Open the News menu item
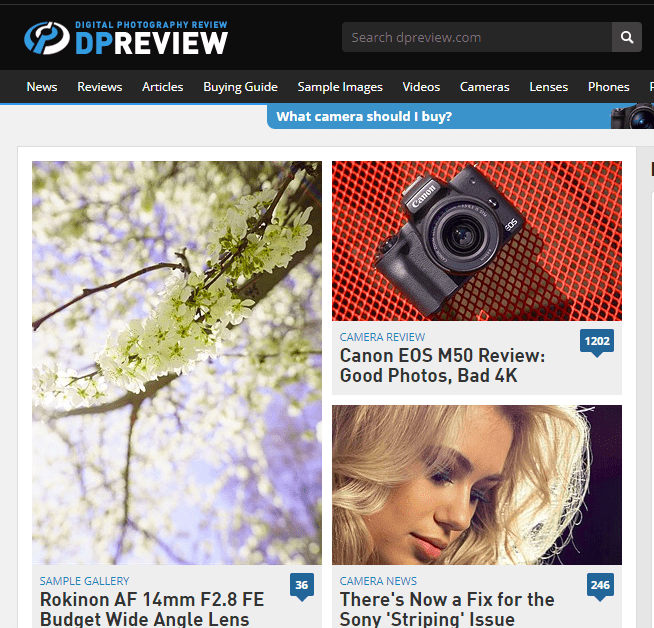654x628 pixels. 42,87
